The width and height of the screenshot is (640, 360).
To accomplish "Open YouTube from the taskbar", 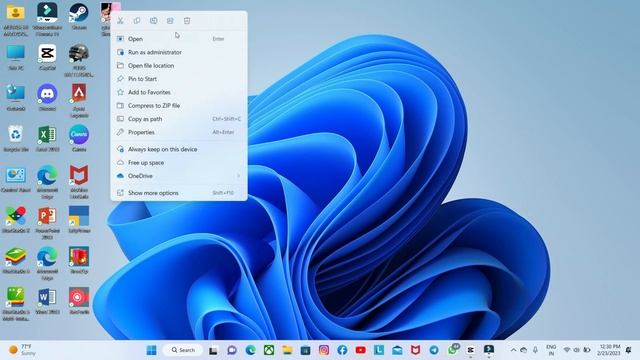I will pos(360,350).
